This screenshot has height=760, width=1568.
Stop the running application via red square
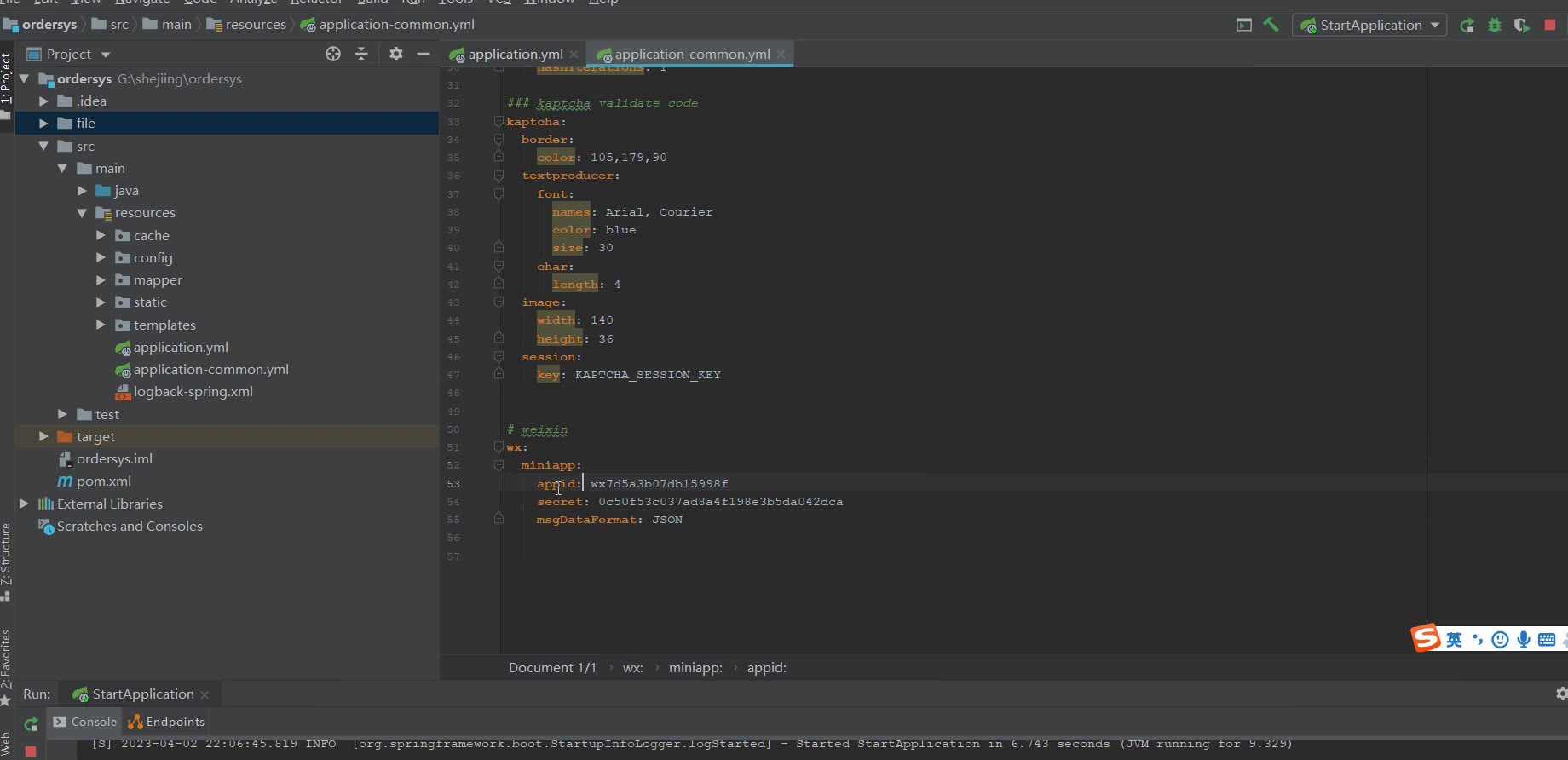(x=1550, y=25)
